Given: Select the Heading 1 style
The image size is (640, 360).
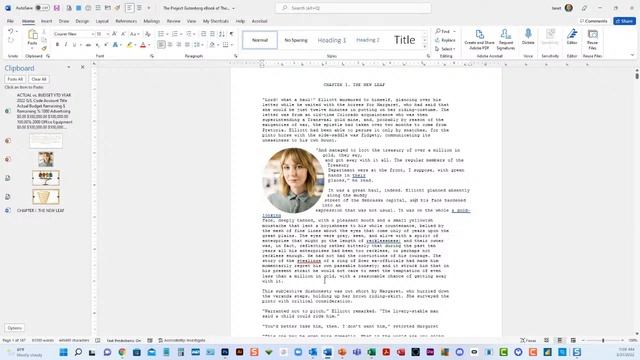Looking at the screenshot, I should tap(331, 40).
